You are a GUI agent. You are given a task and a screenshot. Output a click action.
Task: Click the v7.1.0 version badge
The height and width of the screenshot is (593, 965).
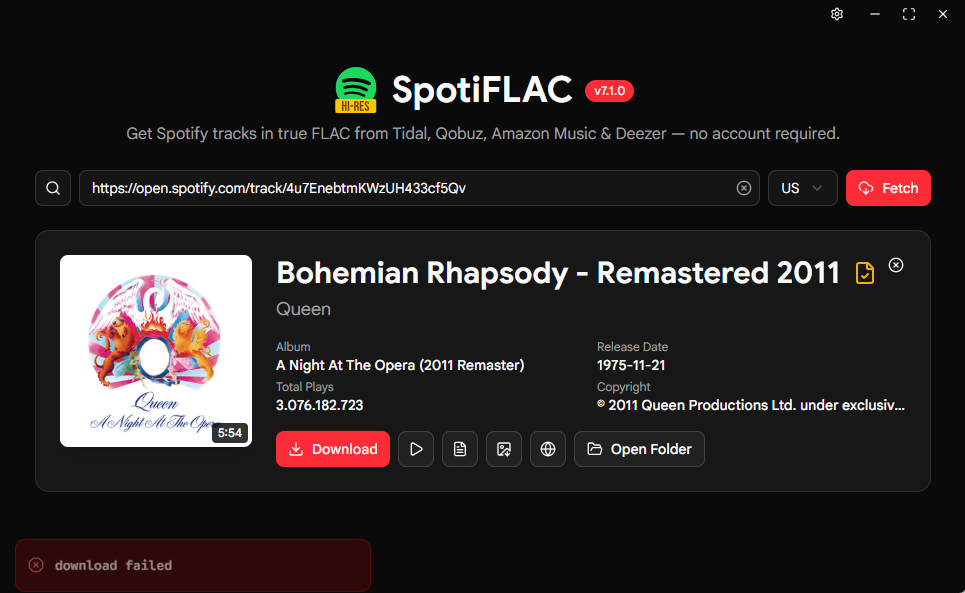click(x=609, y=91)
